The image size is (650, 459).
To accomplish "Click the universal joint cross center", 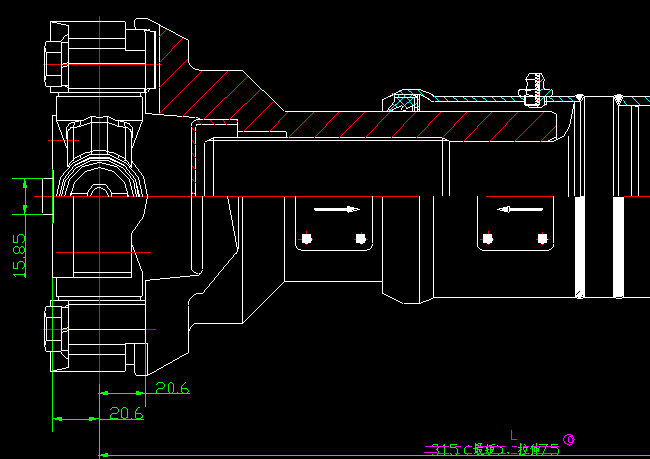I will pyautogui.click(x=99, y=188).
